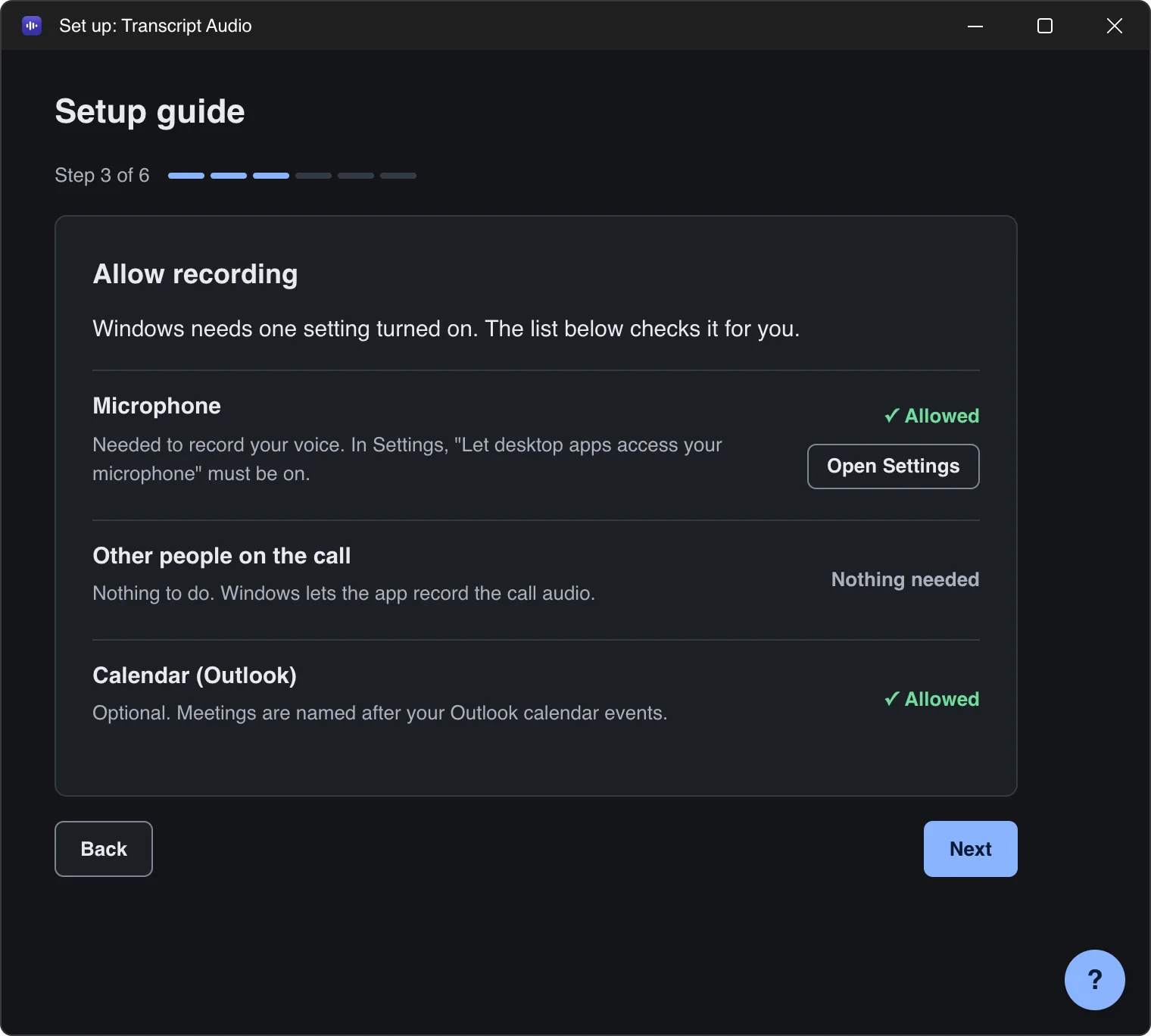
Task: Select Other people on the call heading
Action: click(222, 556)
